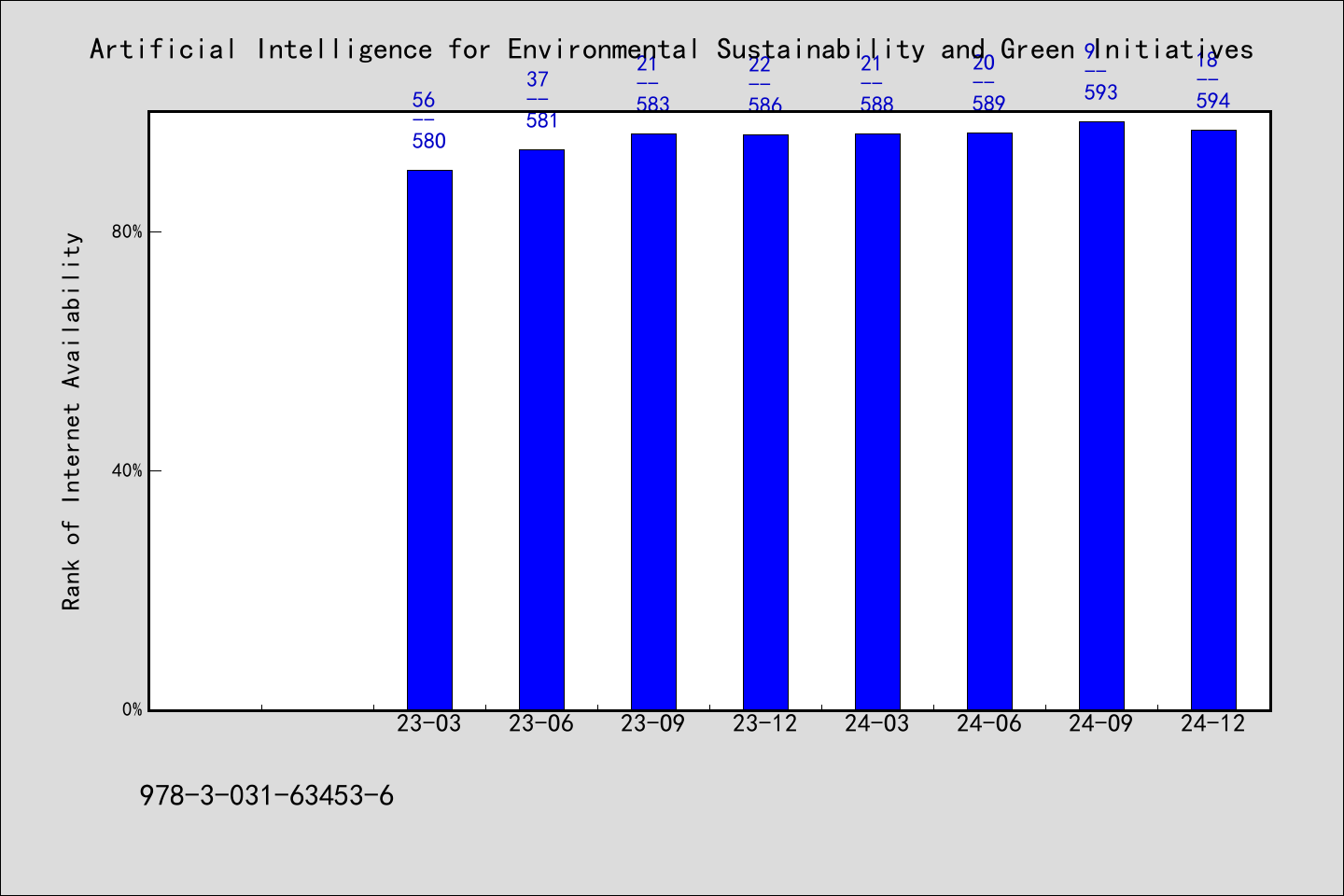Click the 24-03 bar
Viewport: 1344px width, 896px height.
click(x=877, y=422)
